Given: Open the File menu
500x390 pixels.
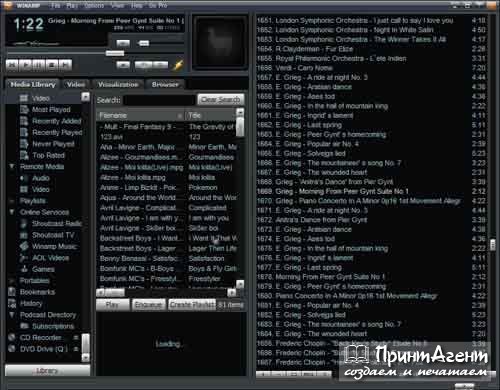Looking at the screenshot, I should click(56, 6).
